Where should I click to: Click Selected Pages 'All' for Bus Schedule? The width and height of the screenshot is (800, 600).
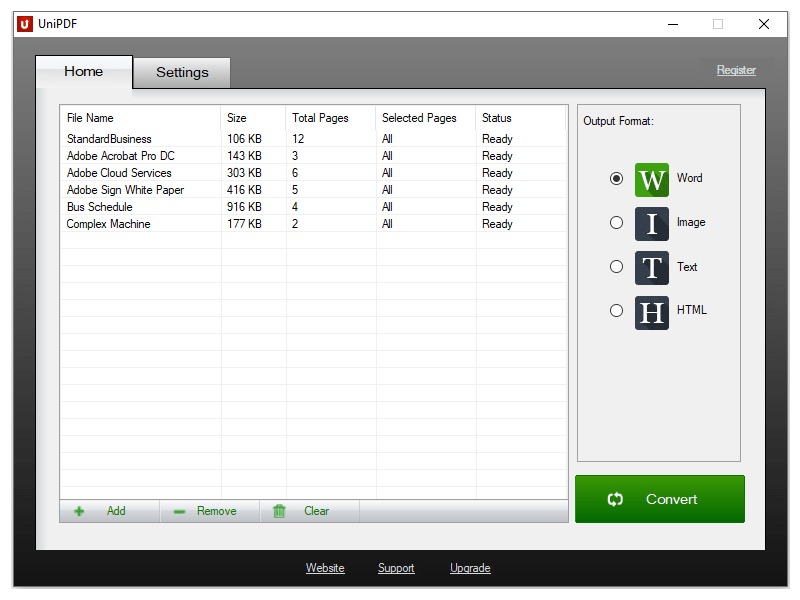click(387, 207)
